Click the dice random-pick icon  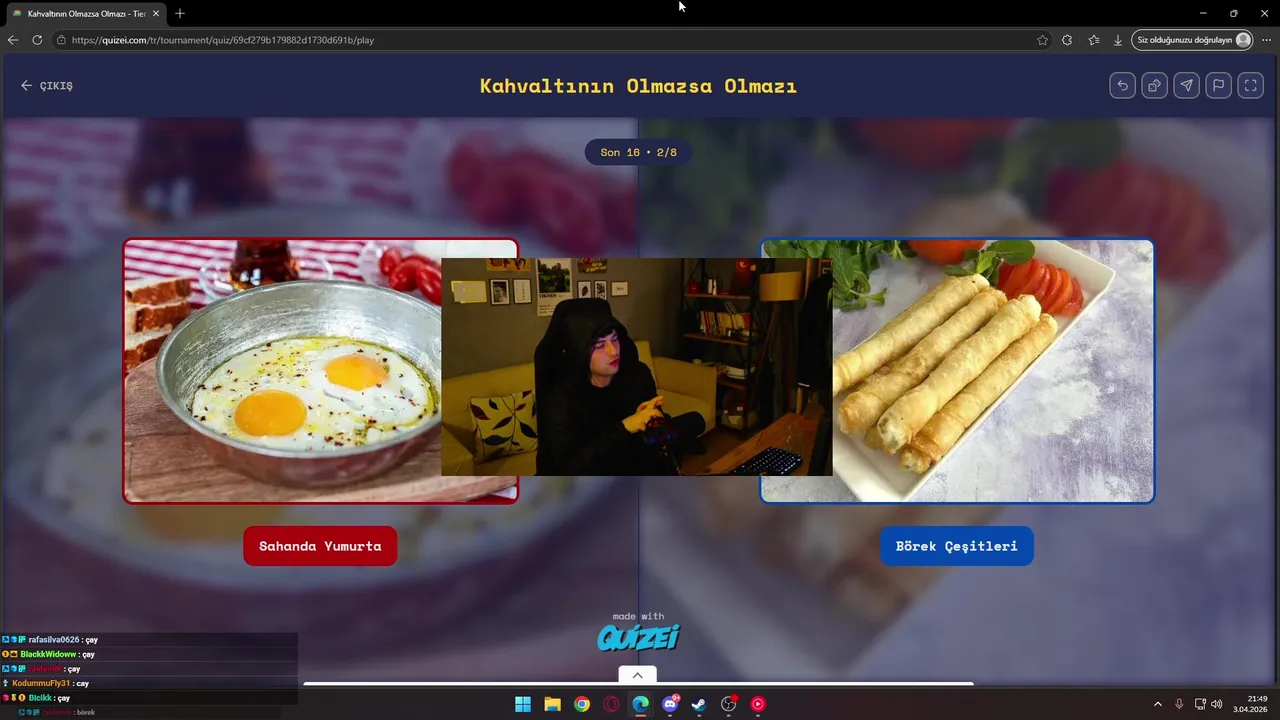(1154, 85)
